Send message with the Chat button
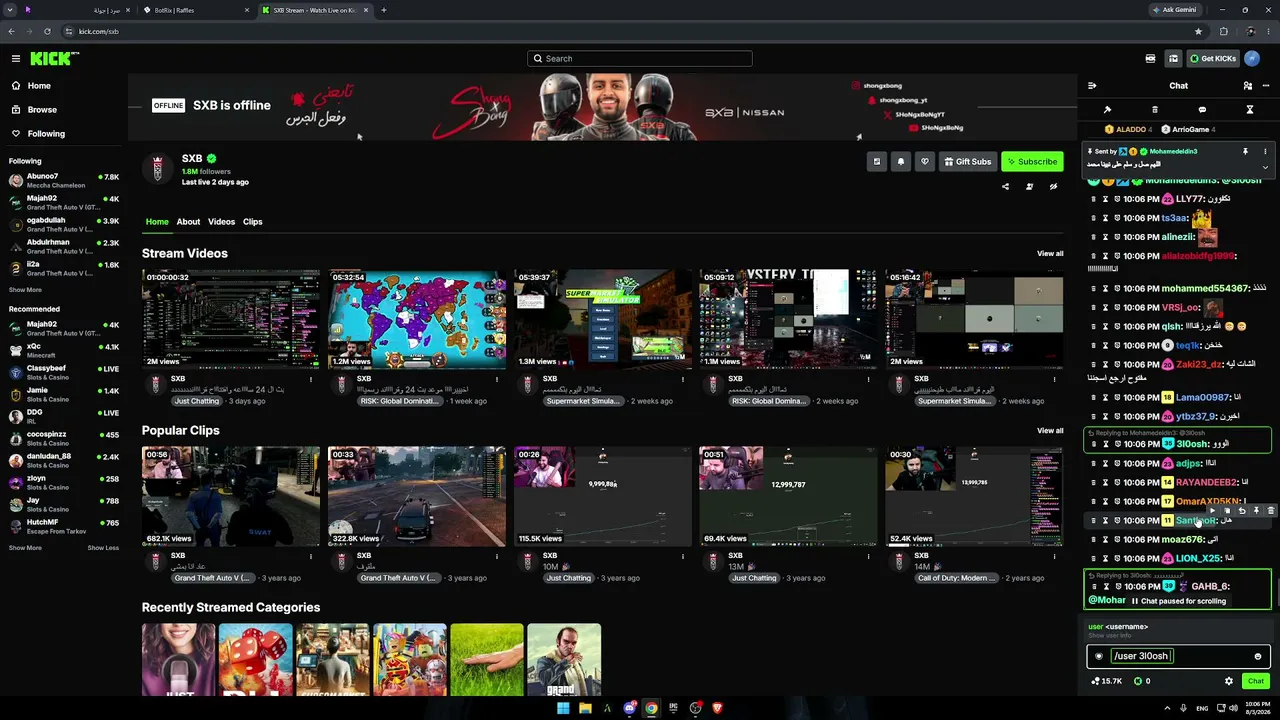Viewport: 1280px width, 720px height. pos(1256,681)
